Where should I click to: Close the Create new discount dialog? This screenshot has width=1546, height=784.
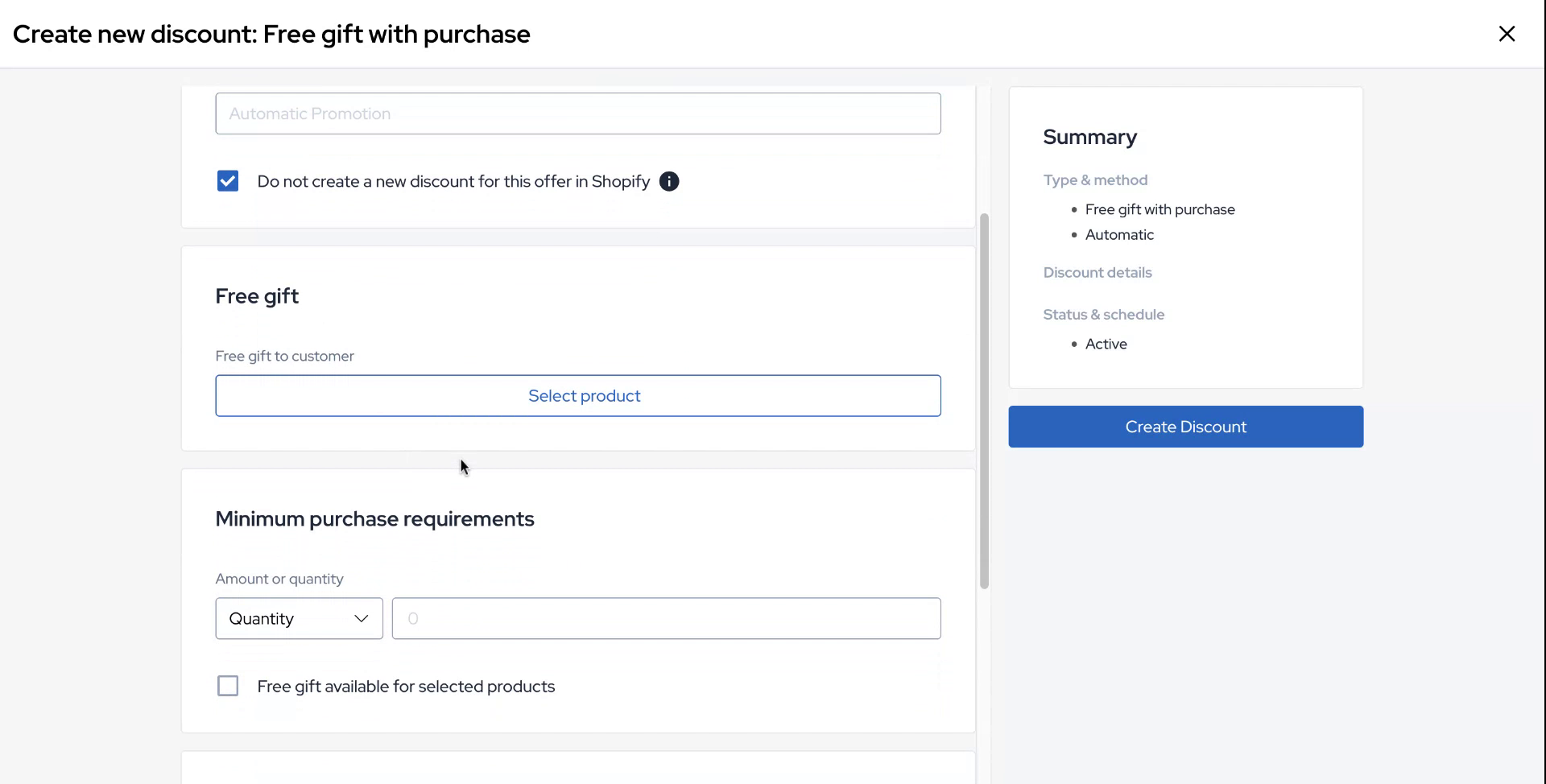tap(1507, 33)
